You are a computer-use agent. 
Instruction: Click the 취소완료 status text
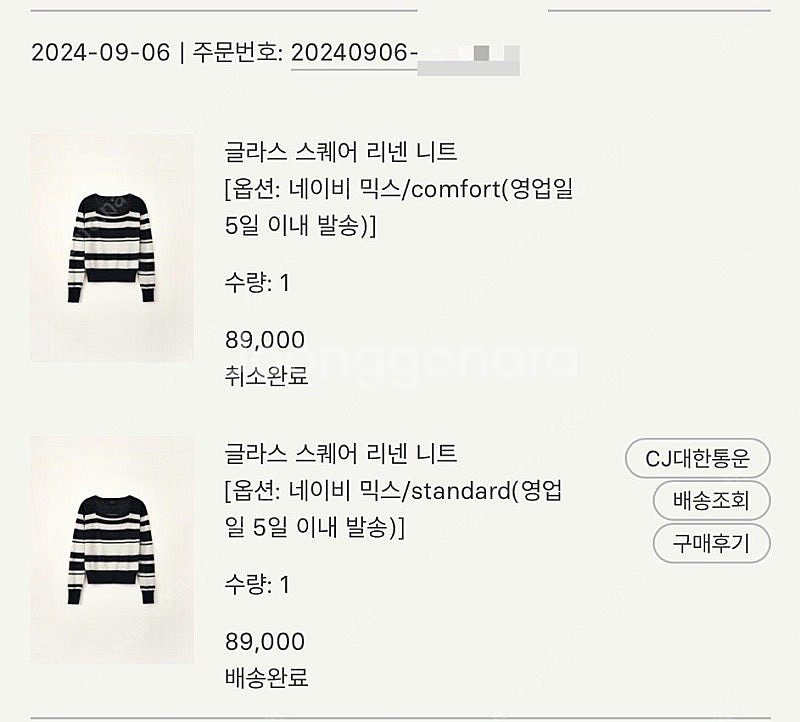[x=267, y=376]
